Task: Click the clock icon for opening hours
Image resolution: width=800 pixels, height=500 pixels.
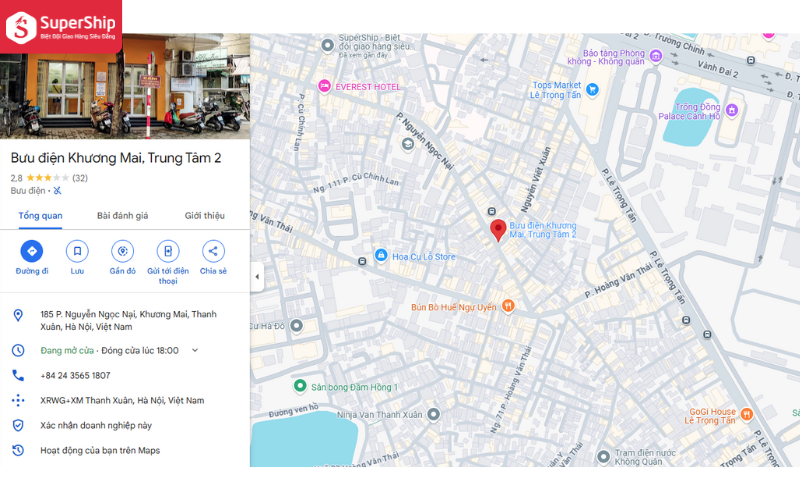Action: [18, 351]
